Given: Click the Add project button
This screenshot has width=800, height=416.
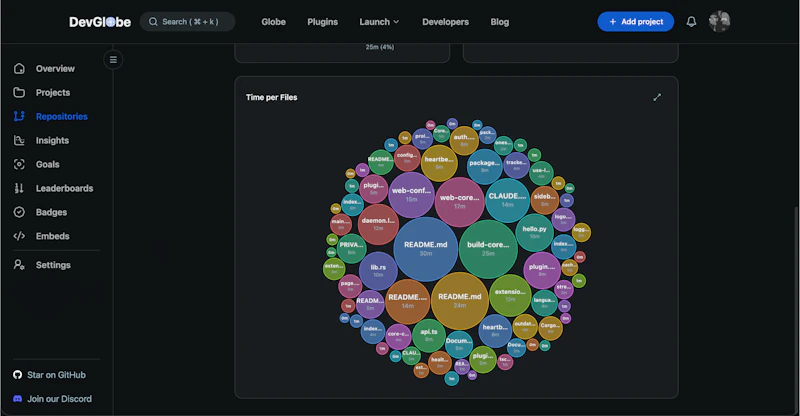Looking at the screenshot, I should click(x=636, y=21).
